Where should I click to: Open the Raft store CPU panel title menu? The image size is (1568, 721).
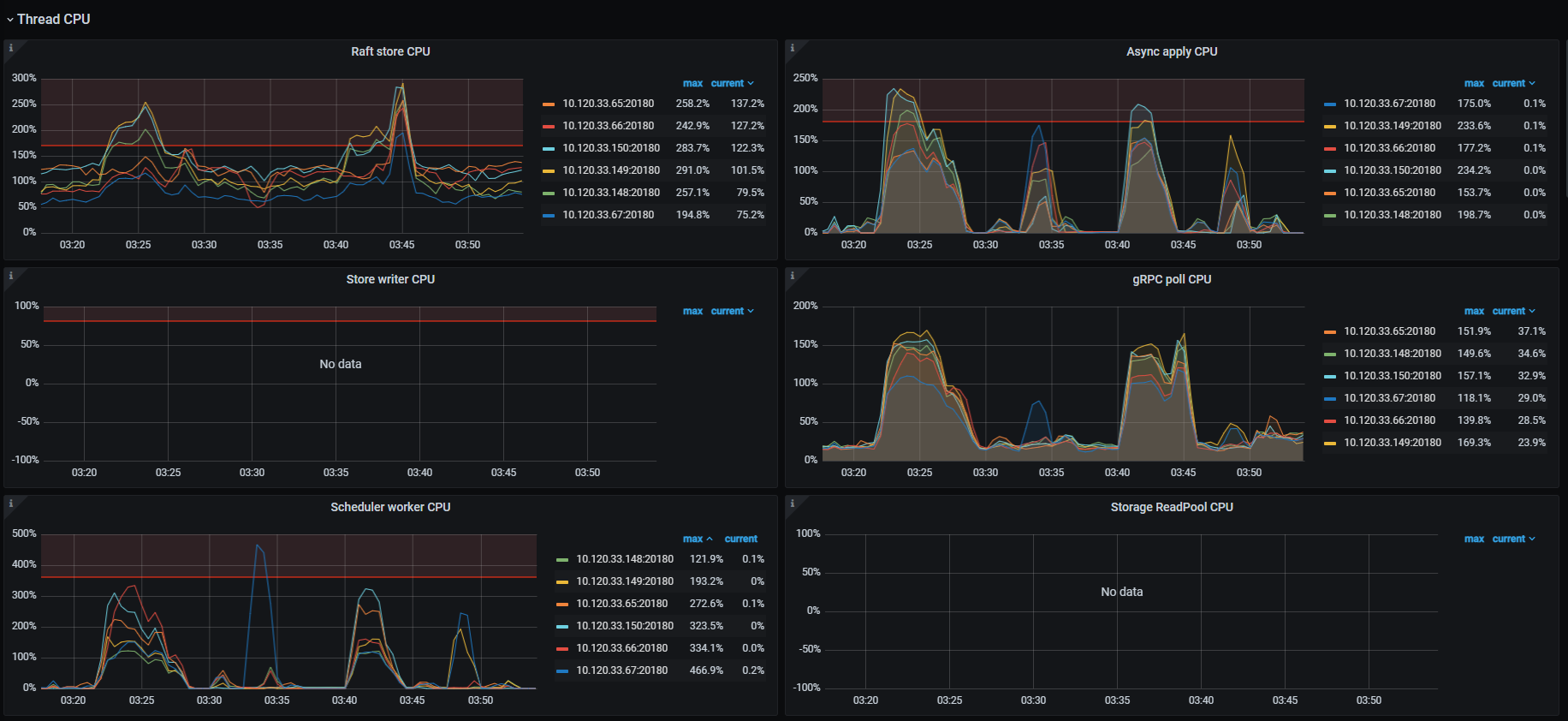click(x=390, y=51)
